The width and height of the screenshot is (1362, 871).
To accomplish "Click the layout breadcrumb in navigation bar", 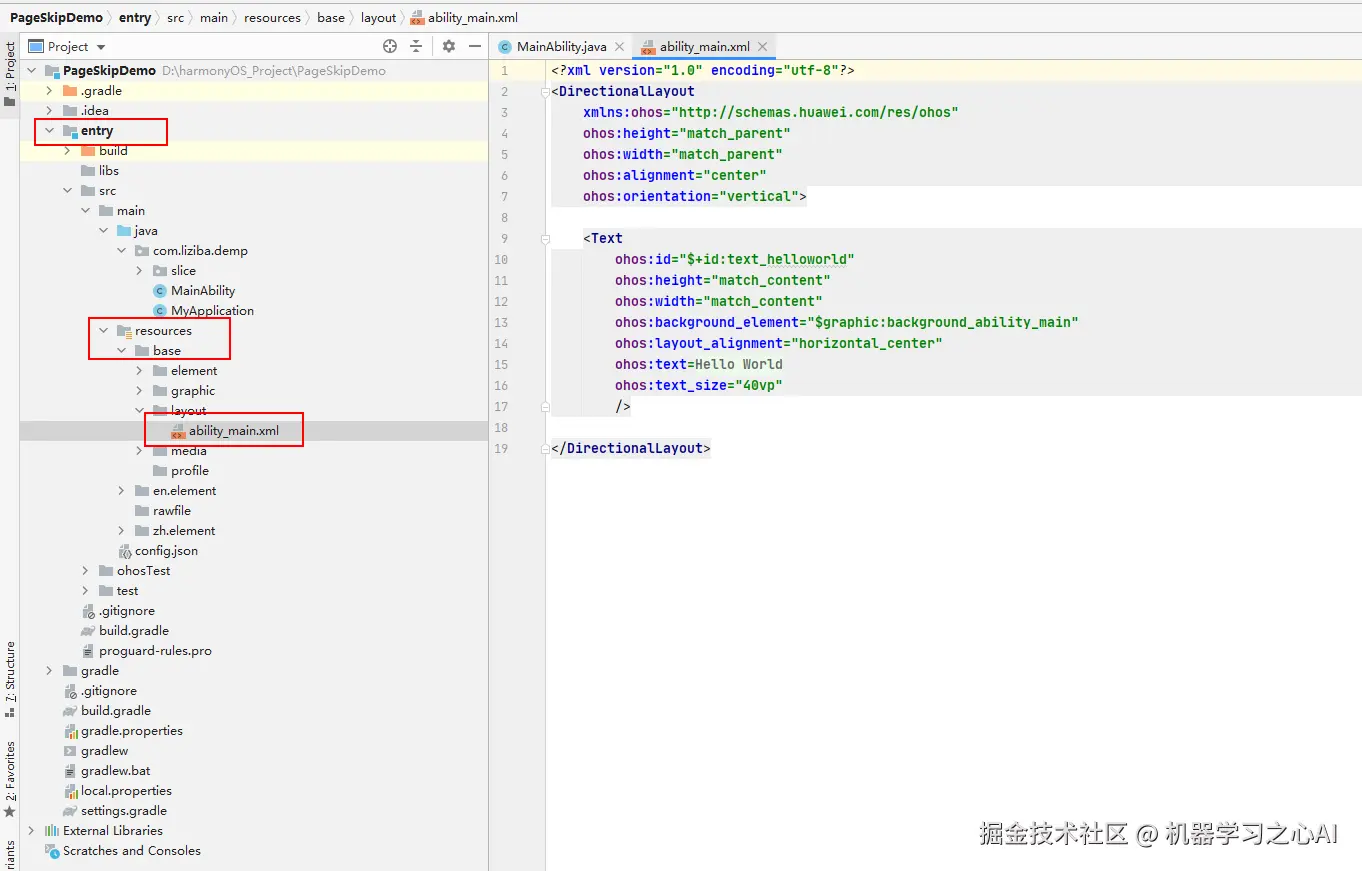I will pos(378,18).
